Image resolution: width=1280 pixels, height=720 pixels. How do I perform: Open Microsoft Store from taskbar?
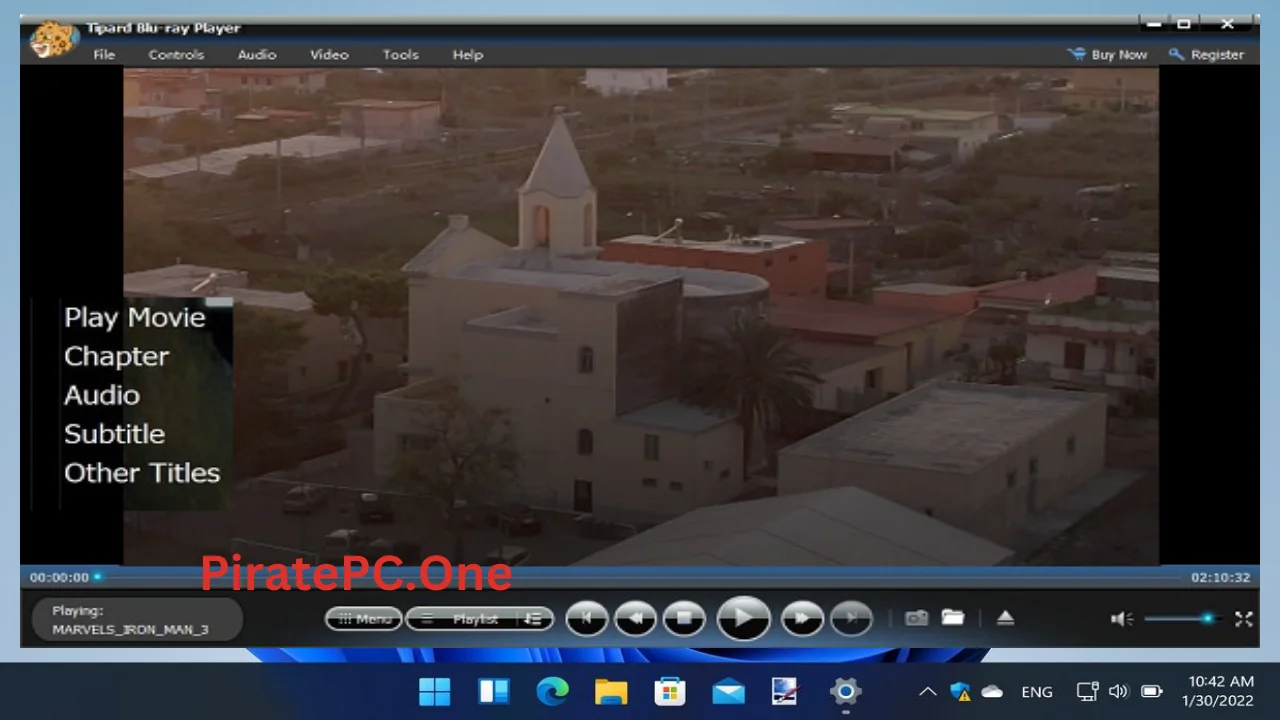click(670, 691)
